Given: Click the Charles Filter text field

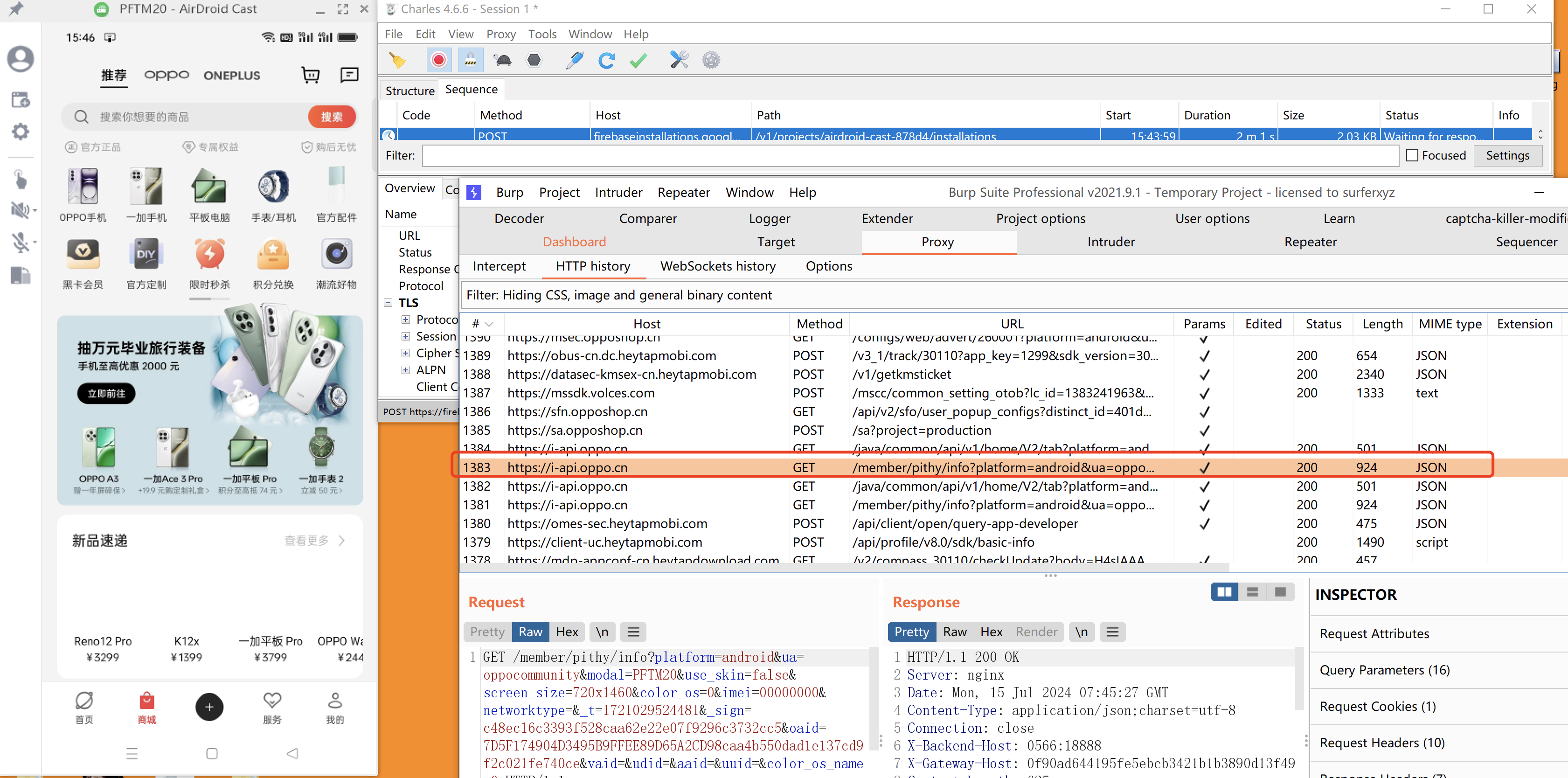Looking at the screenshot, I should tap(910, 155).
